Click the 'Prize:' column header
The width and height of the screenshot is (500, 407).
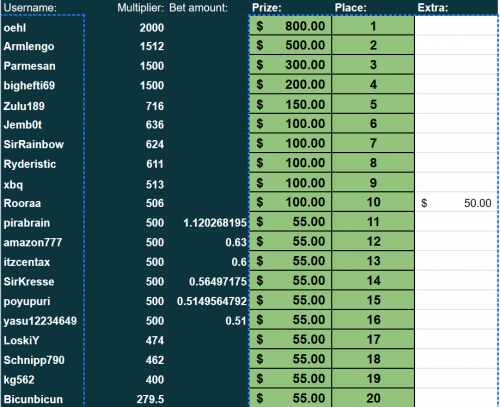(290, 8)
